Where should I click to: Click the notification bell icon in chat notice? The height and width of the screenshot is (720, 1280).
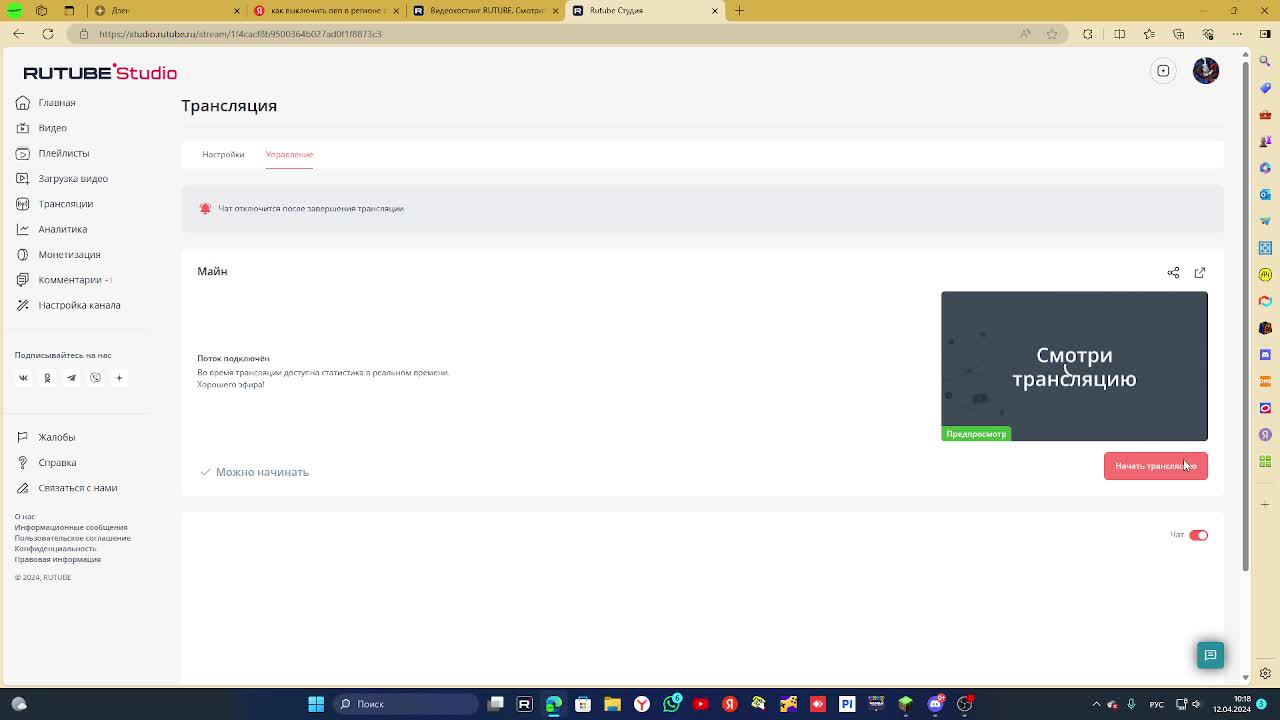tap(205, 208)
